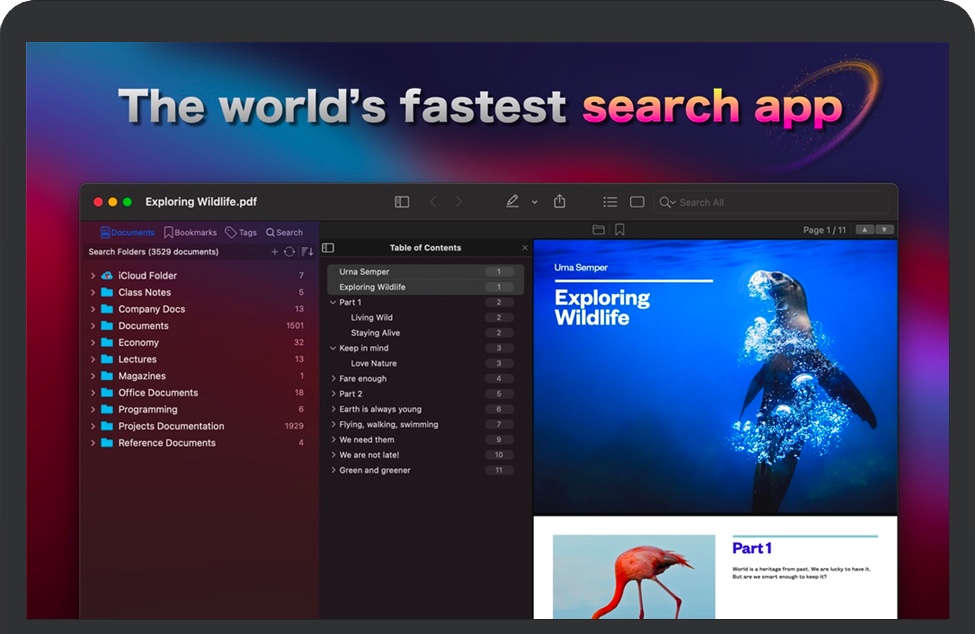The image size is (975, 634).
Task: Refresh the search folders list
Action: click(x=292, y=251)
